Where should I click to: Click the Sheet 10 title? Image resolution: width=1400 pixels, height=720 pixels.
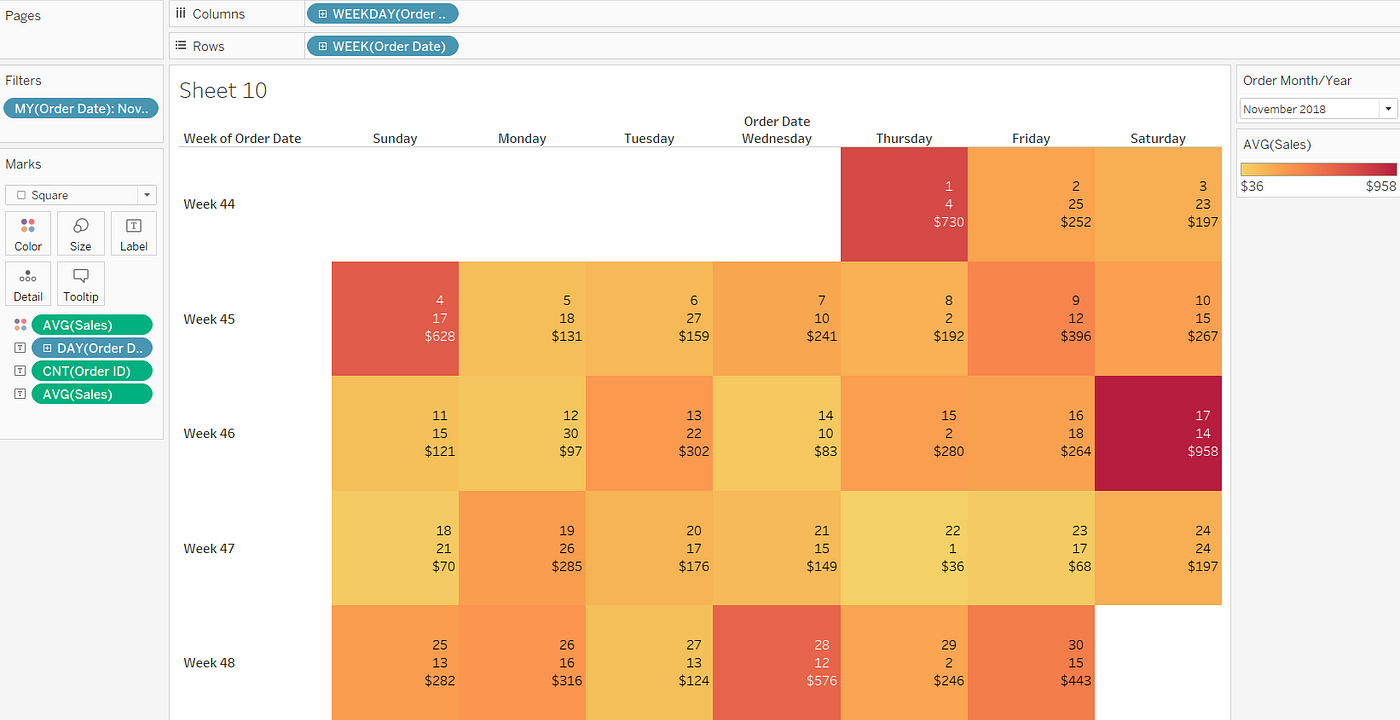(222, 90)
